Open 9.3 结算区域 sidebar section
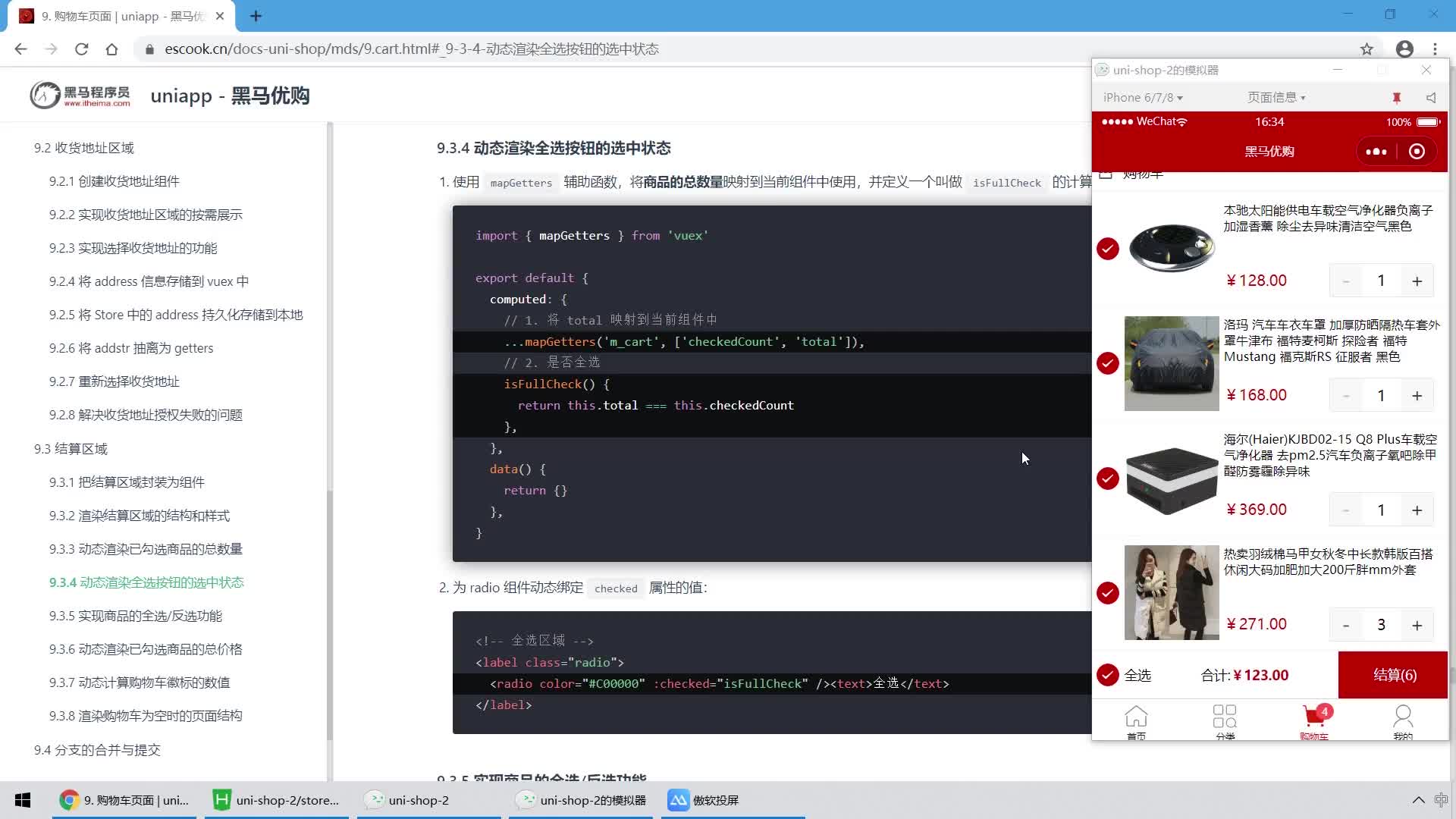This screenshot has width=1456, height=819. [71, 449]
